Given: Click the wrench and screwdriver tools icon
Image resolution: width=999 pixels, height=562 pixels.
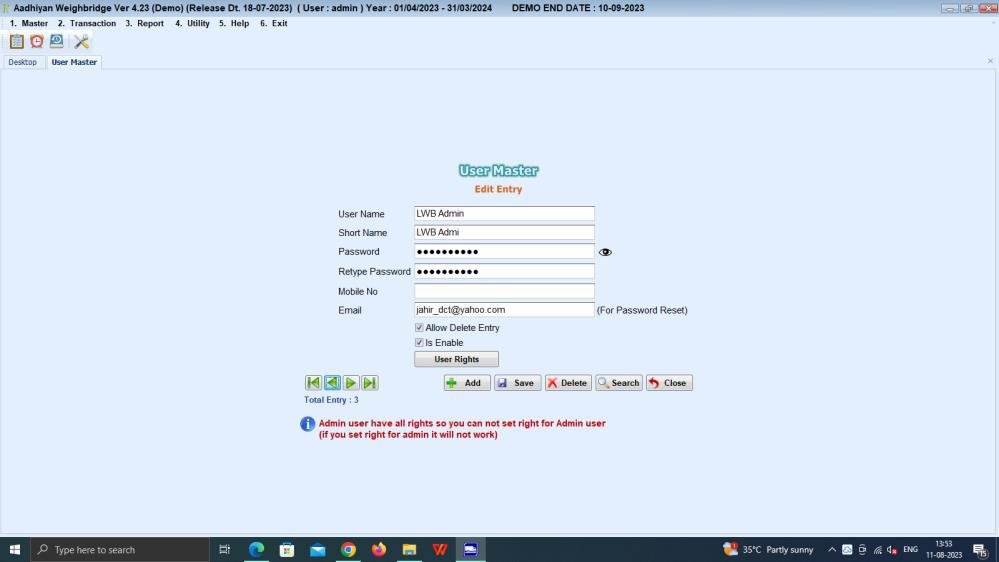Looking at the screenshot, I should pos(82,41).
